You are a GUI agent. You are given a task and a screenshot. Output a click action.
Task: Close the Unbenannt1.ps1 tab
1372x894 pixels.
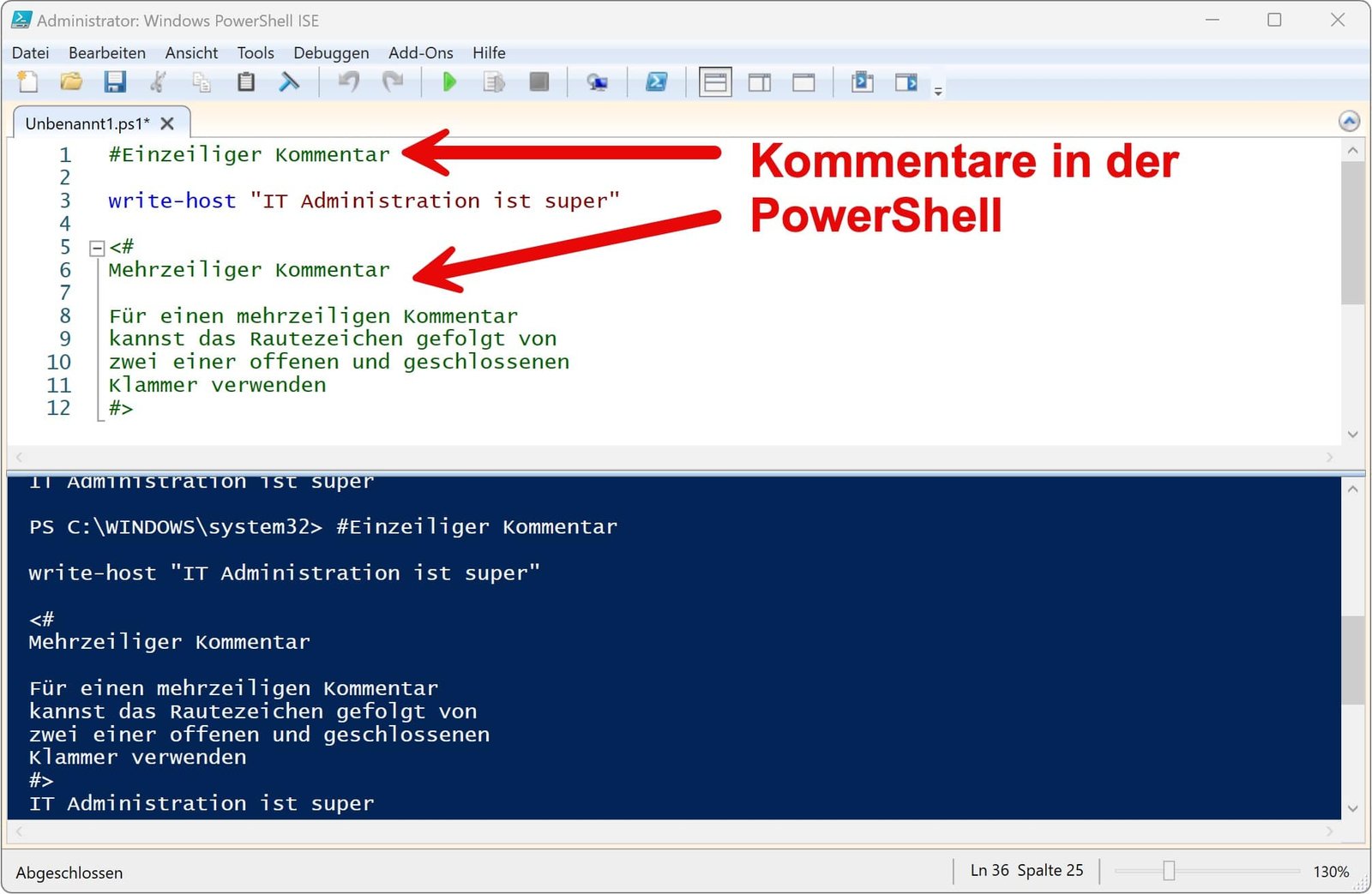coord(166,123)
